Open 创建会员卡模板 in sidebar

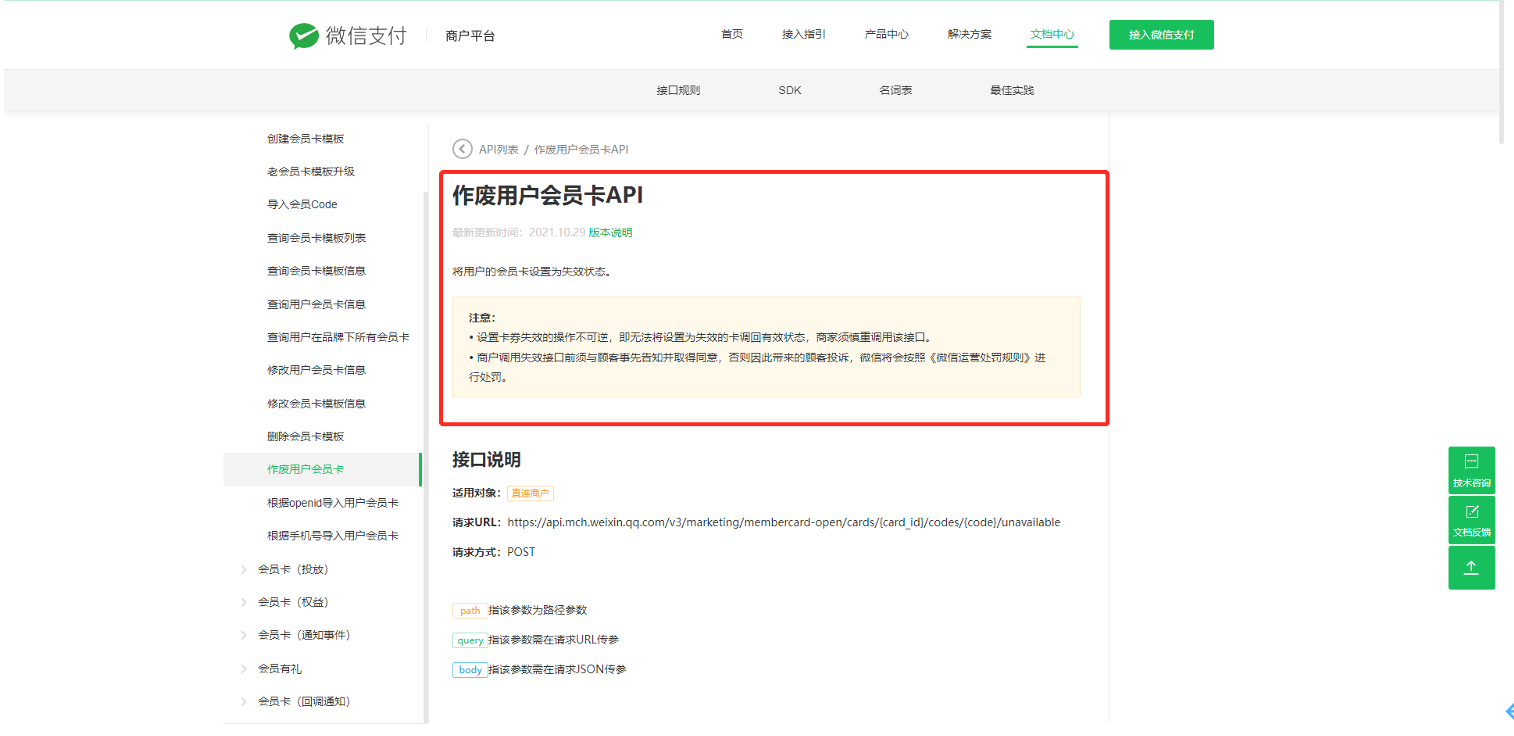pyautogui.click(x=305, y=139)
